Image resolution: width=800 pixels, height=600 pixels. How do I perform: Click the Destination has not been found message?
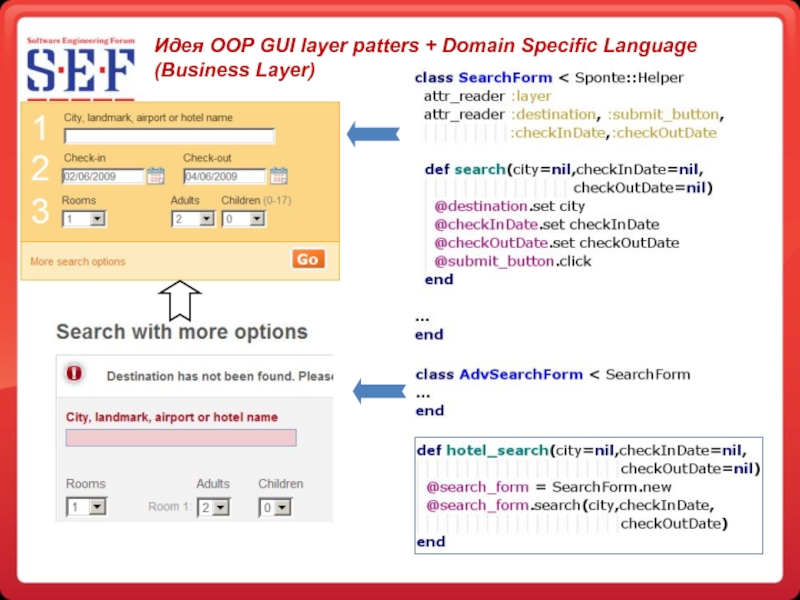pos(220,377)
